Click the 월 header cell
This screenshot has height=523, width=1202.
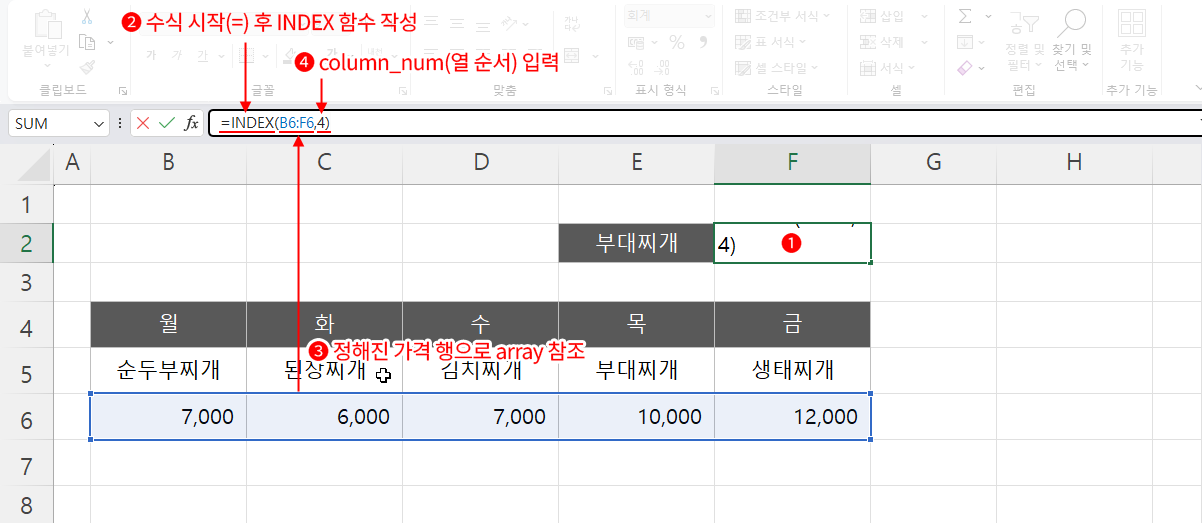[x=168, y=325]
